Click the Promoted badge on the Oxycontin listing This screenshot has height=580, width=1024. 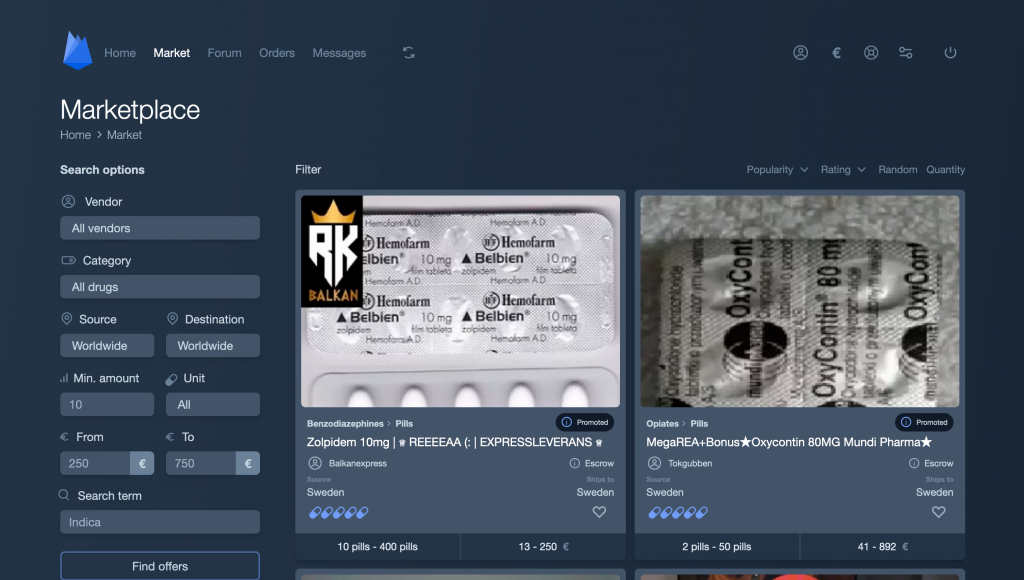(924, 423)
